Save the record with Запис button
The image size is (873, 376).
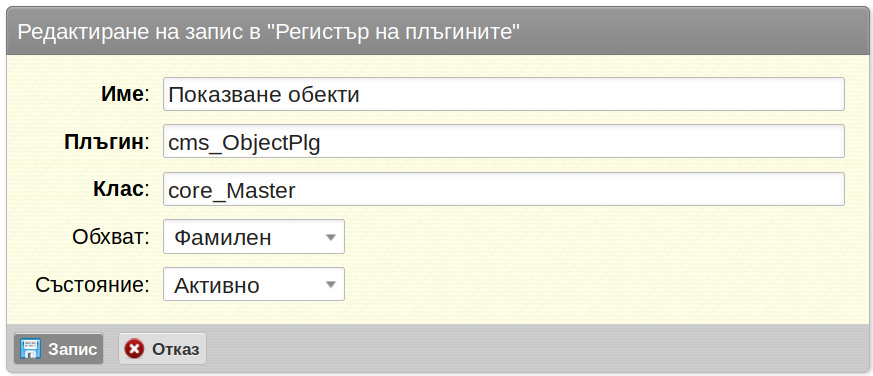click(x=58, y=349)
